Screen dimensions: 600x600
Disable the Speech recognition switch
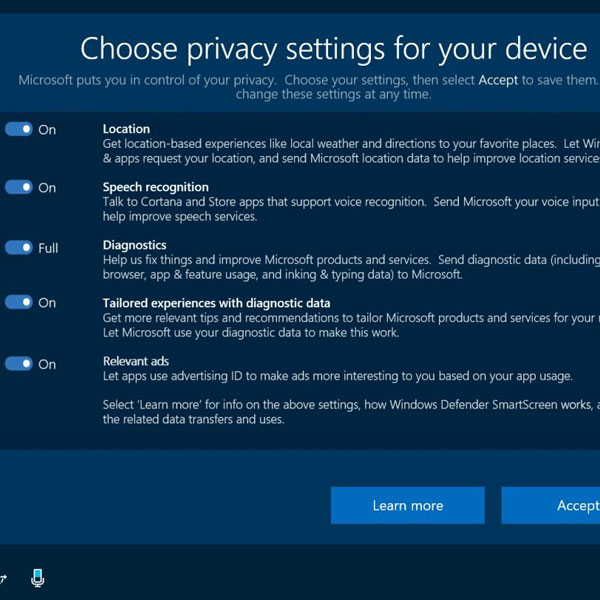click(19, 187)
